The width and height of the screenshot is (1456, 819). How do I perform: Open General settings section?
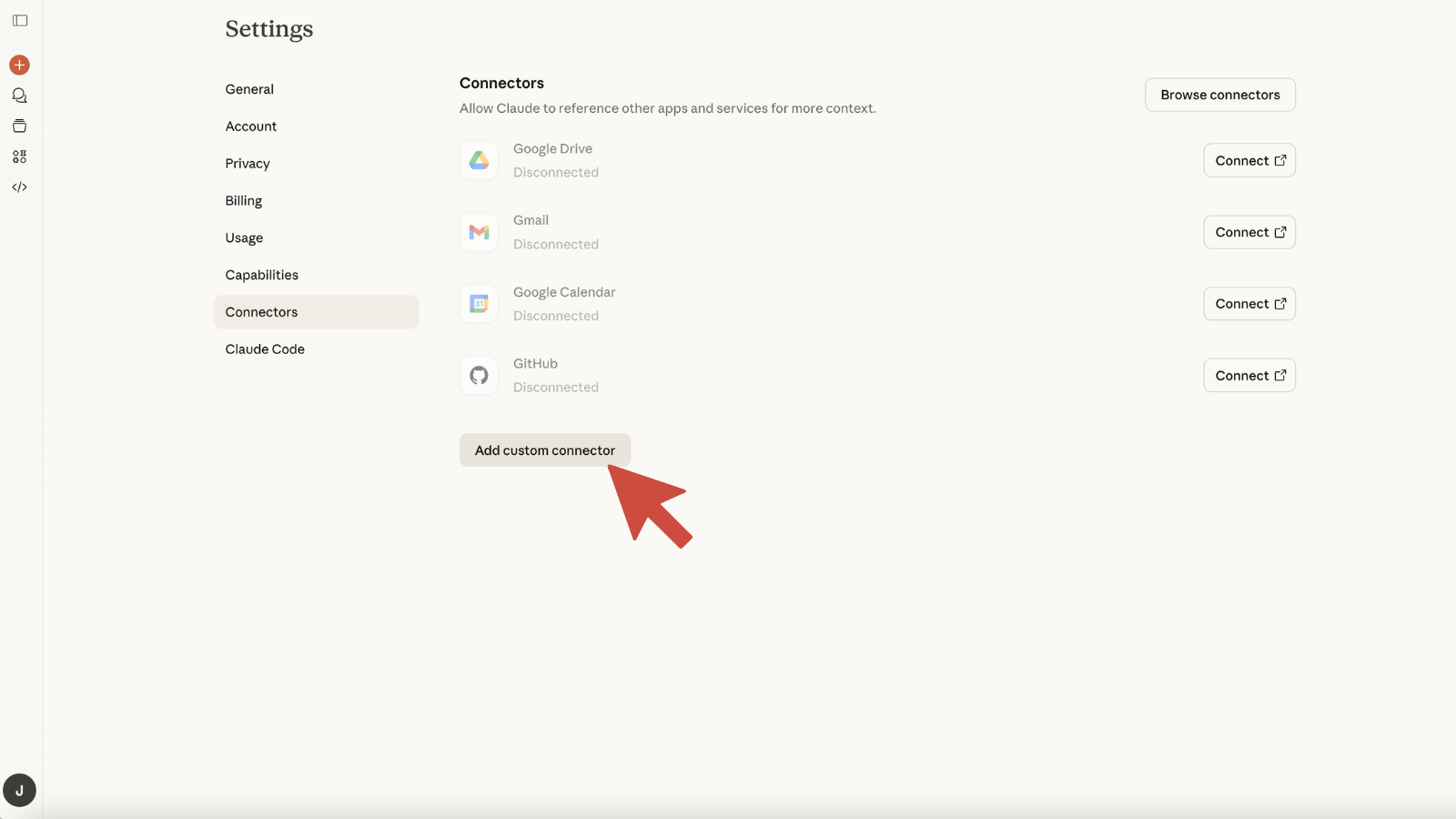[x=249, y=89]
